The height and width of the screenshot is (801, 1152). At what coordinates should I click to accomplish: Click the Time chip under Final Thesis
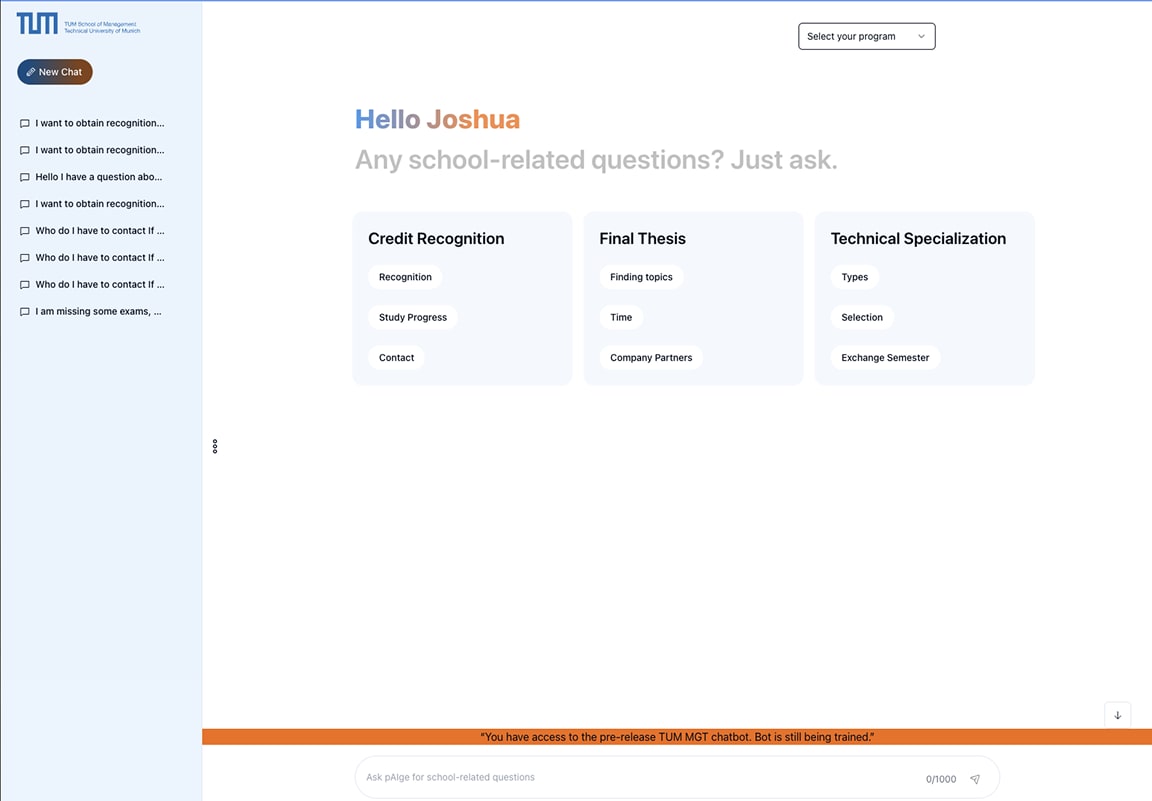[621, 317]
